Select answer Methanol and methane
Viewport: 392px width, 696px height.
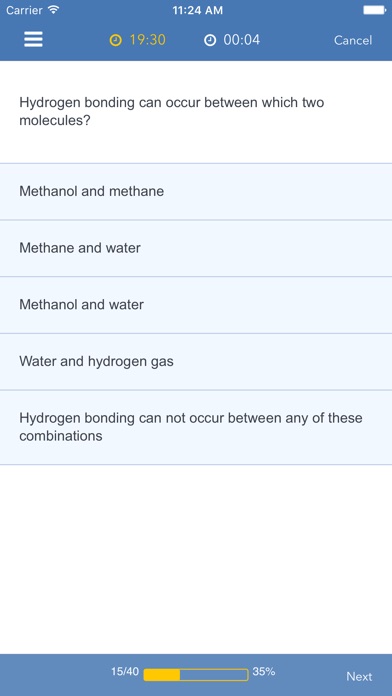[x=196, y=191]
